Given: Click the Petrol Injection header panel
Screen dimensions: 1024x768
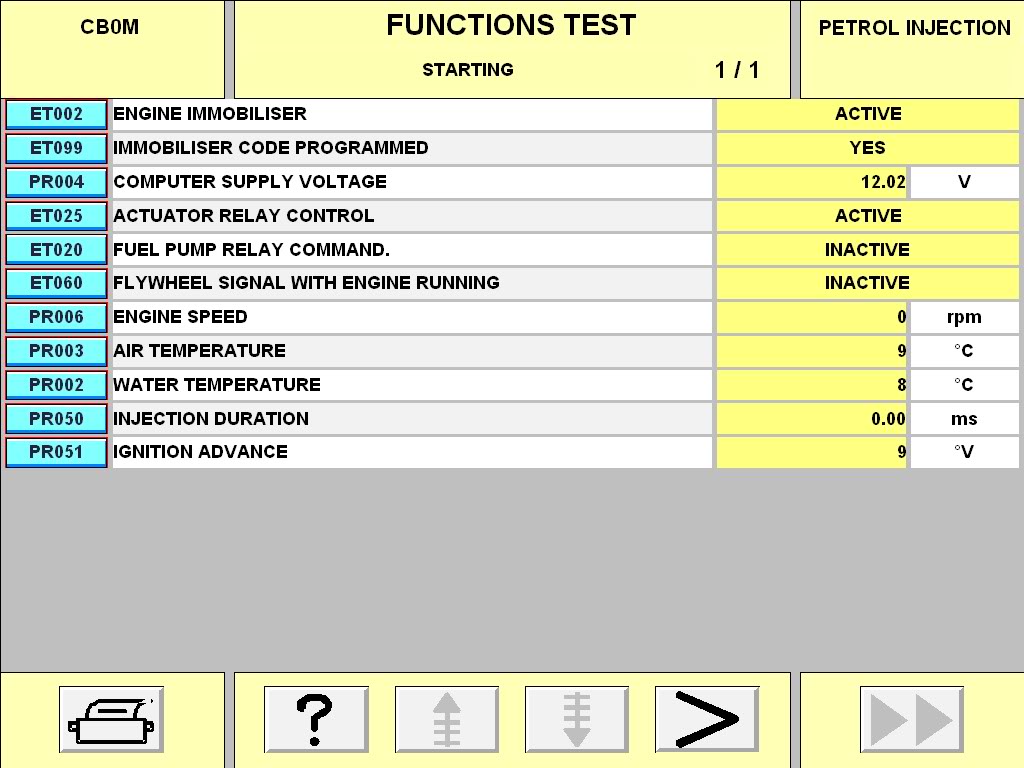Looking at the screenshot, I should coord(914,48).
